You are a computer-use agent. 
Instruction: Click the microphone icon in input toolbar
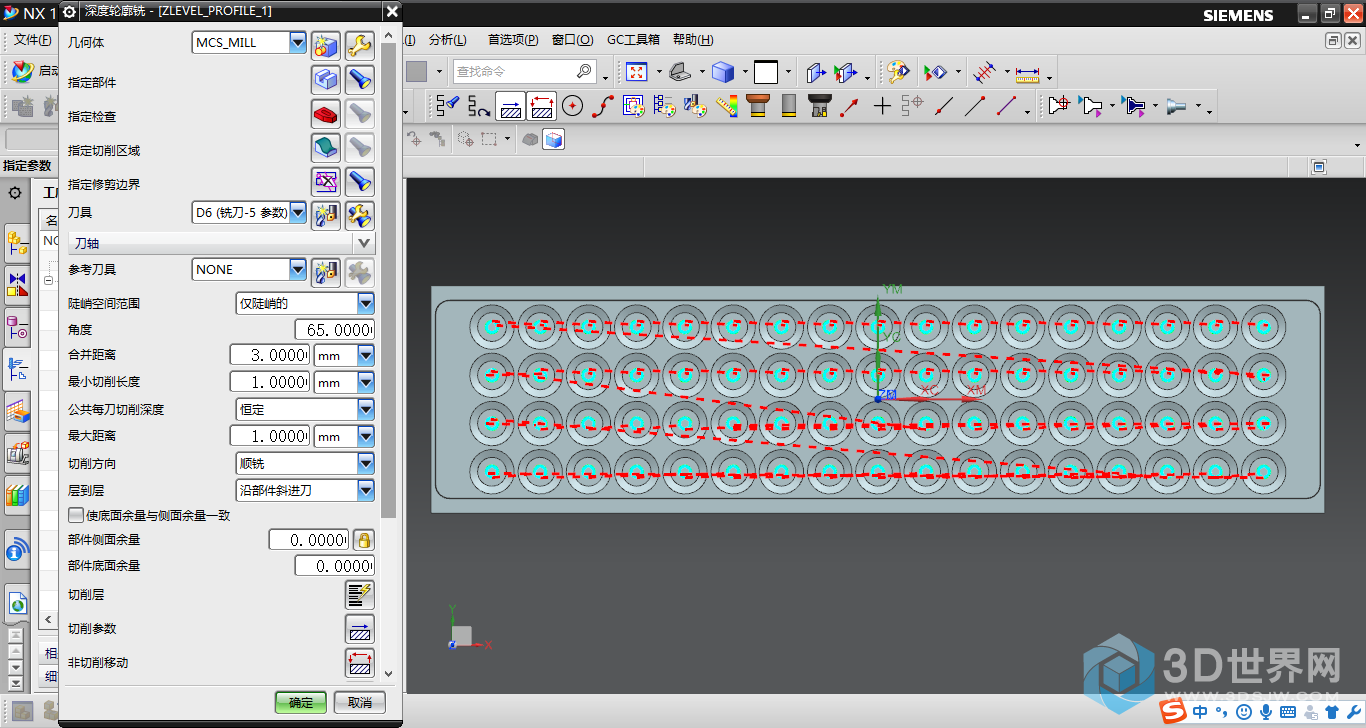[1266, 712]
